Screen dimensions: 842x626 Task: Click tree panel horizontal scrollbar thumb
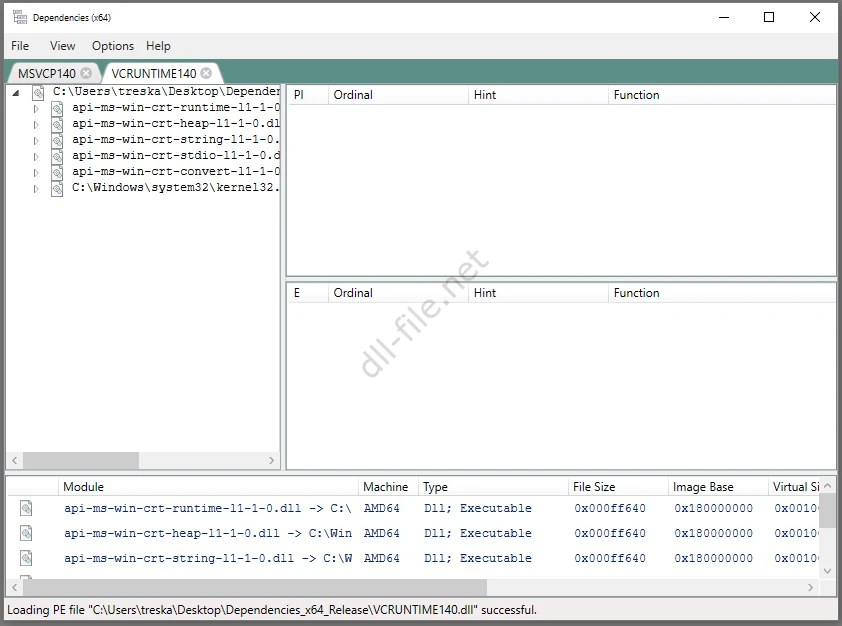(x=81, y=460)
